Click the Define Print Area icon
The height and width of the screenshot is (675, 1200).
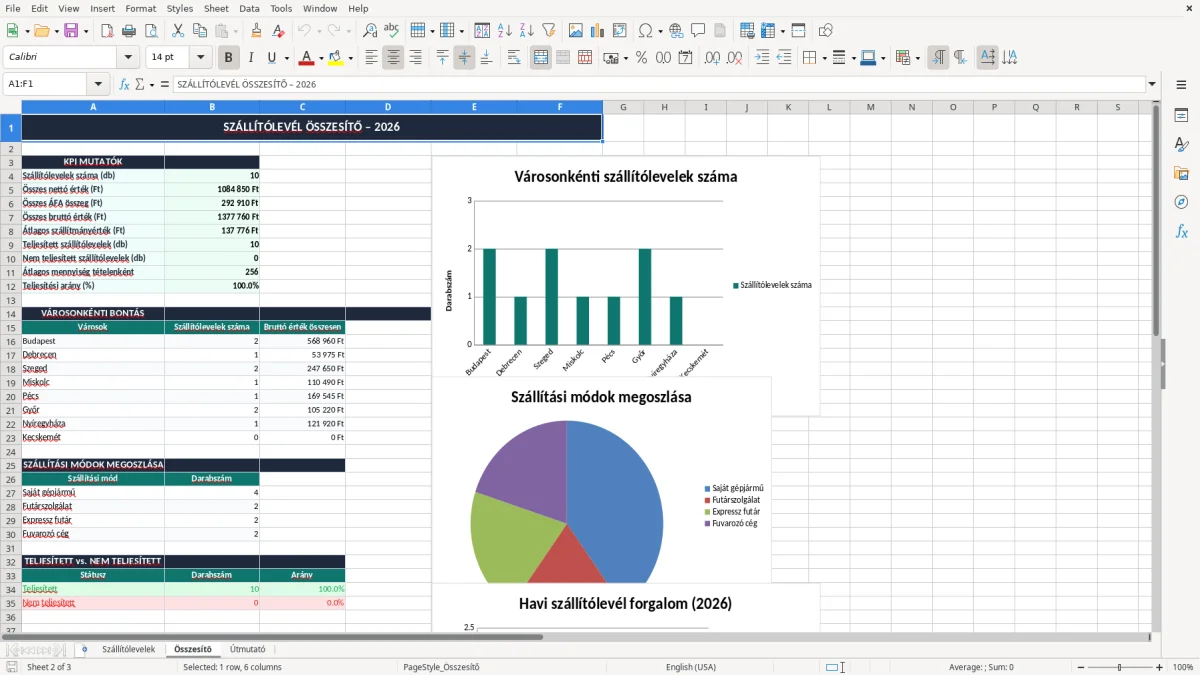748,31
